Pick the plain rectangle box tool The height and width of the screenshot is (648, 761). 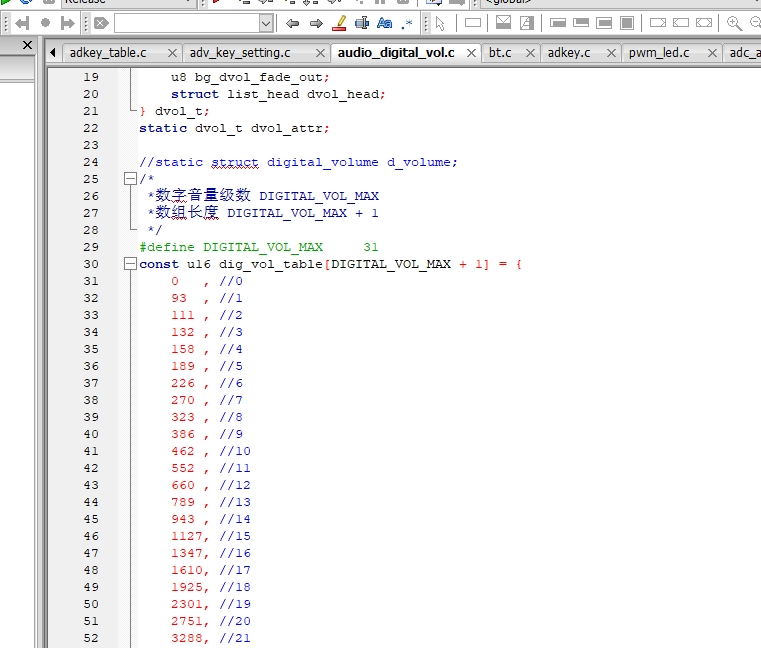pyautogui.click(x=473, y=23)
